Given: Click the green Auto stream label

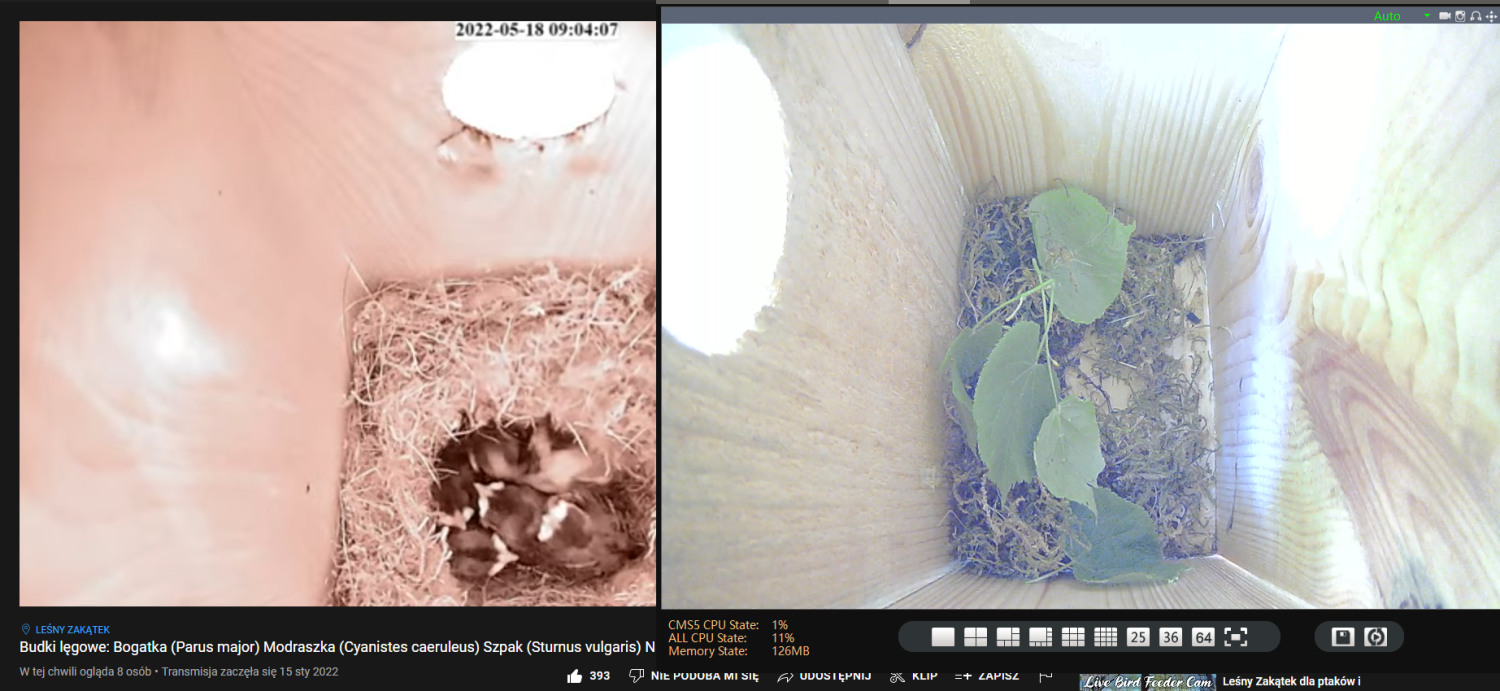Looking at the screenshot, I should [1387, 16].
